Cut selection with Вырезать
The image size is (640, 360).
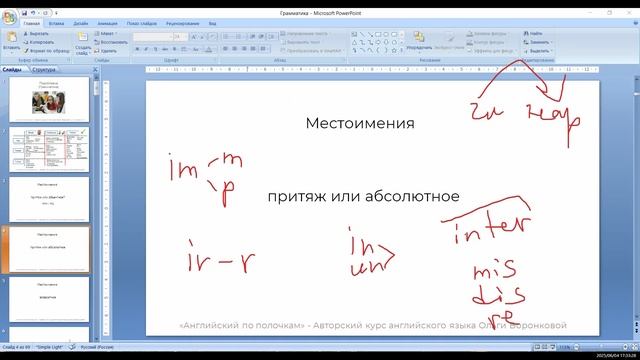click(36, 33)
